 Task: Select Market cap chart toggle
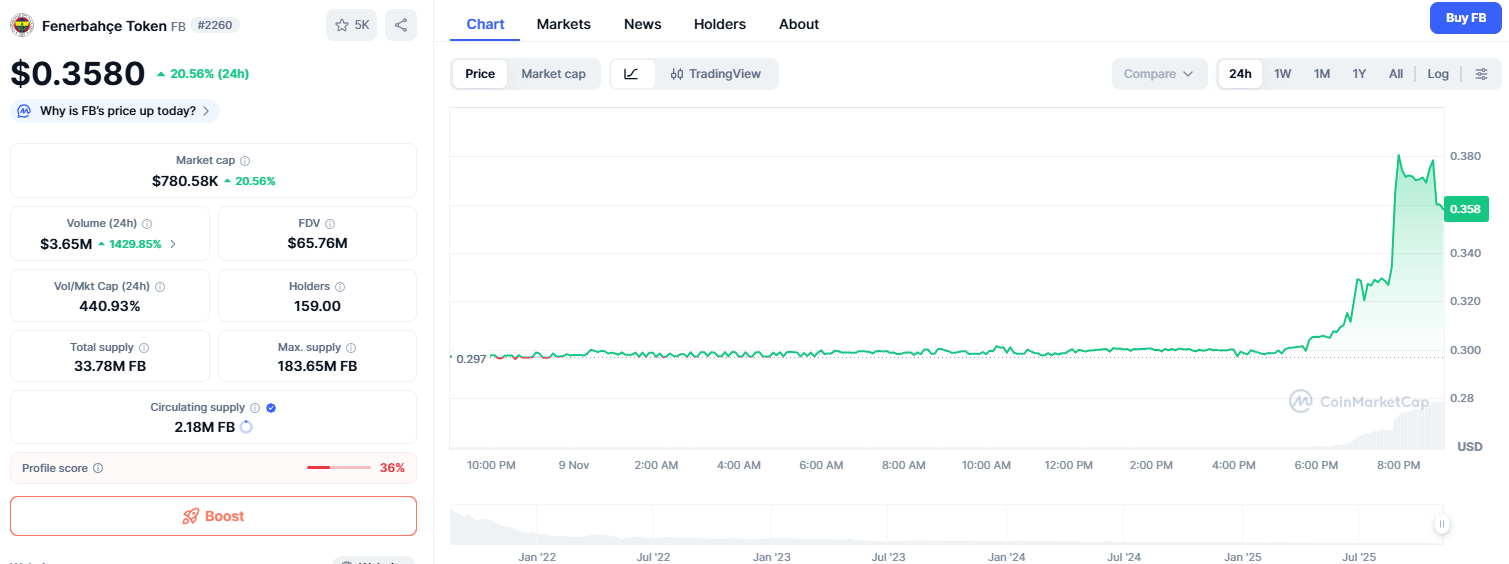(x=553, y=74)
